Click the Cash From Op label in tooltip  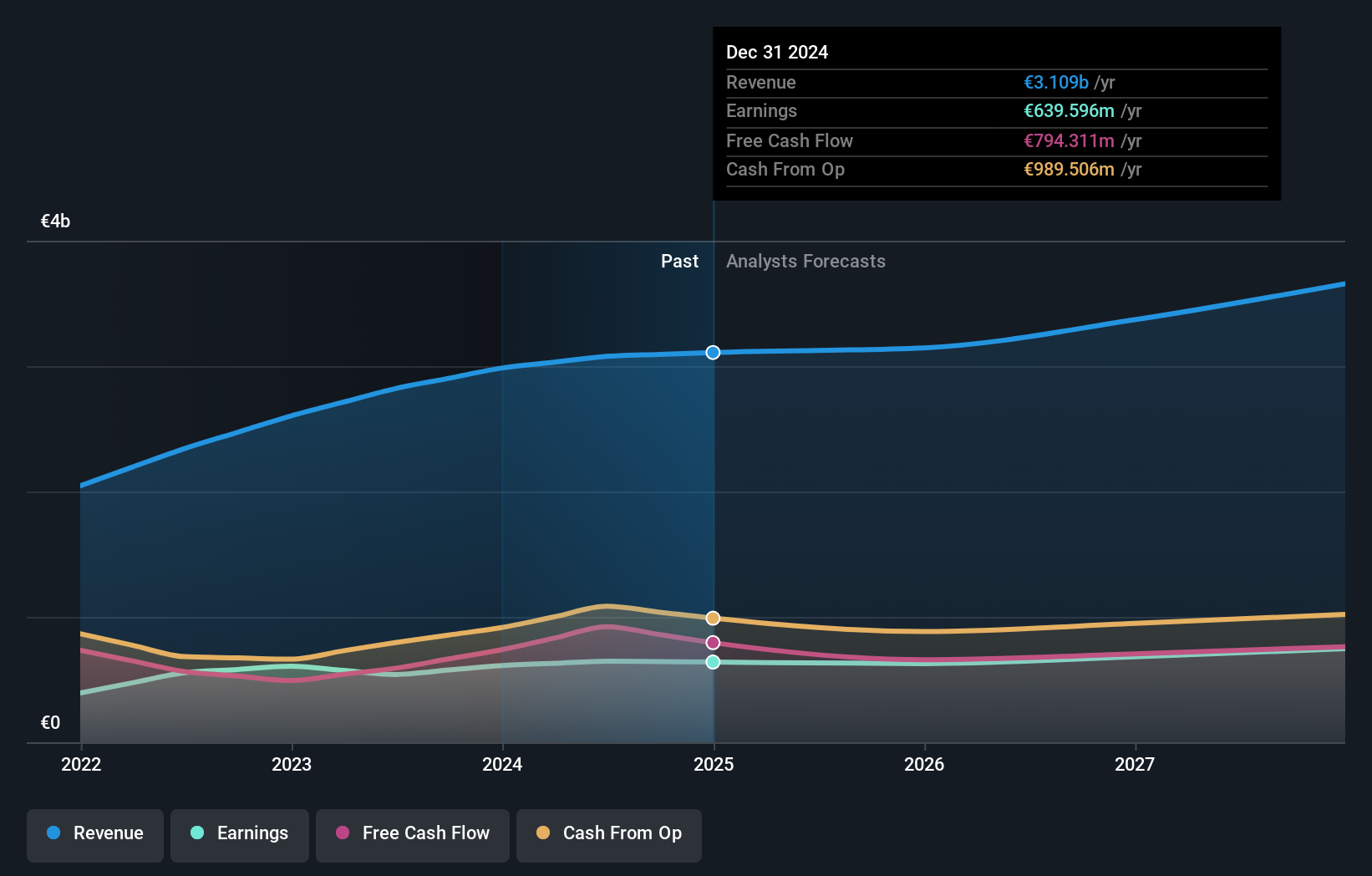tap(785, 170)
